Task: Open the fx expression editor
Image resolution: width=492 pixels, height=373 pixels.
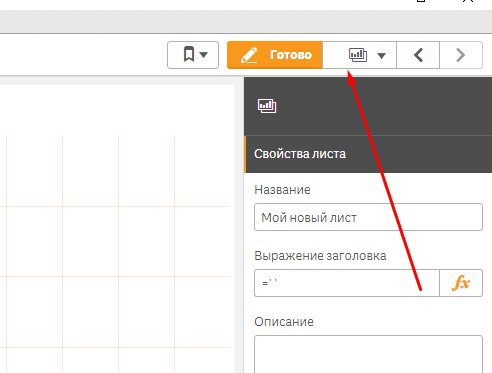Action: [x=461, y=283]
